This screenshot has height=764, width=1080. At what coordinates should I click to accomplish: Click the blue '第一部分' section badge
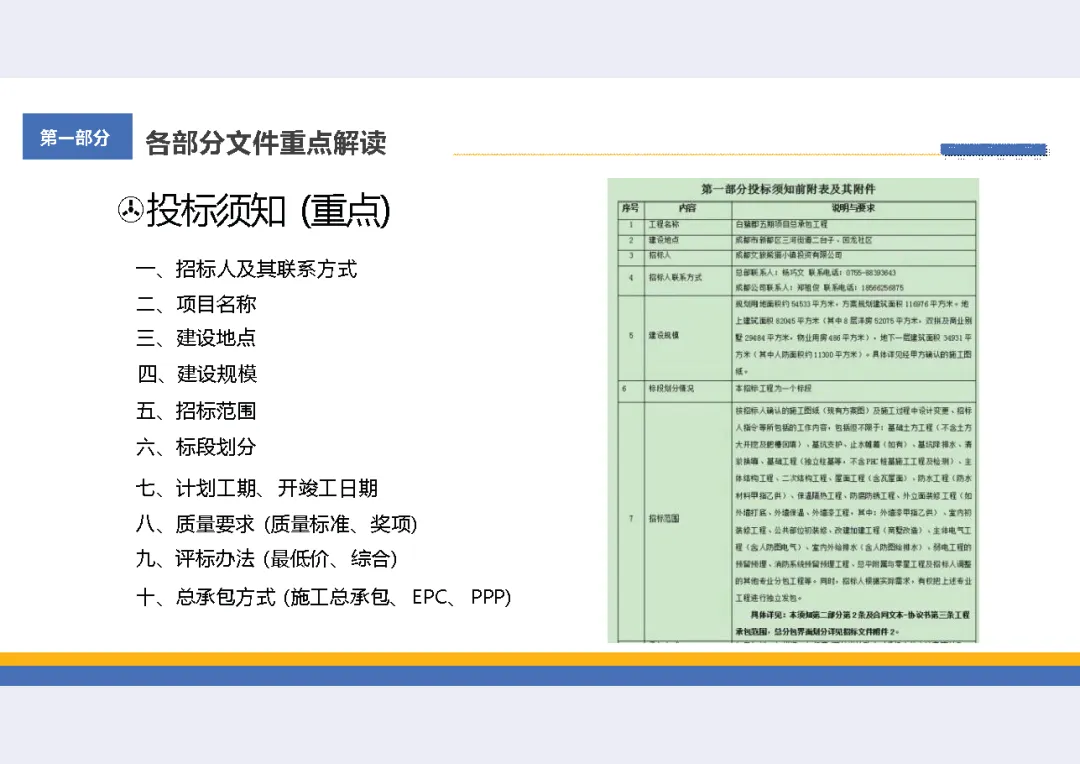point(77,136)
